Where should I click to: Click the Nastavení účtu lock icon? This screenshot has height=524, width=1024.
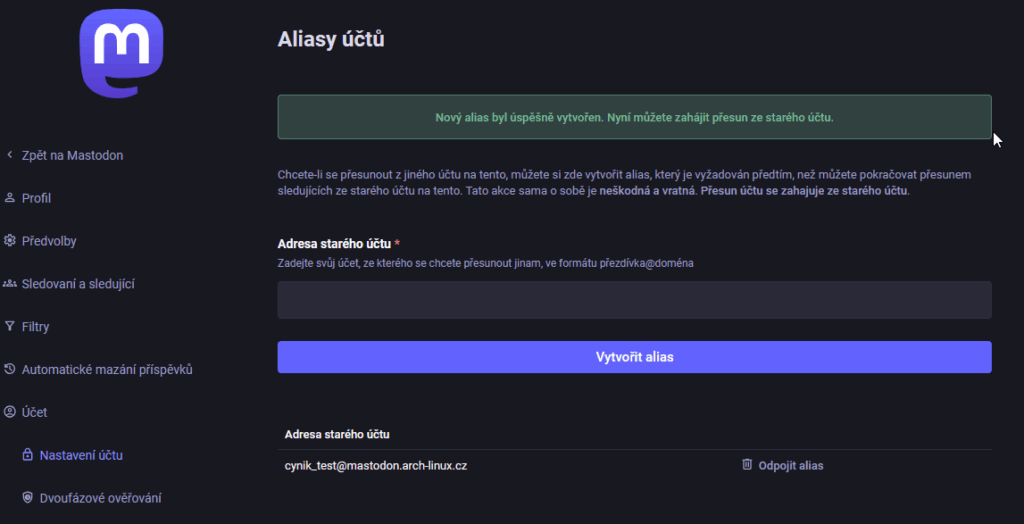[x=27, y=455]
